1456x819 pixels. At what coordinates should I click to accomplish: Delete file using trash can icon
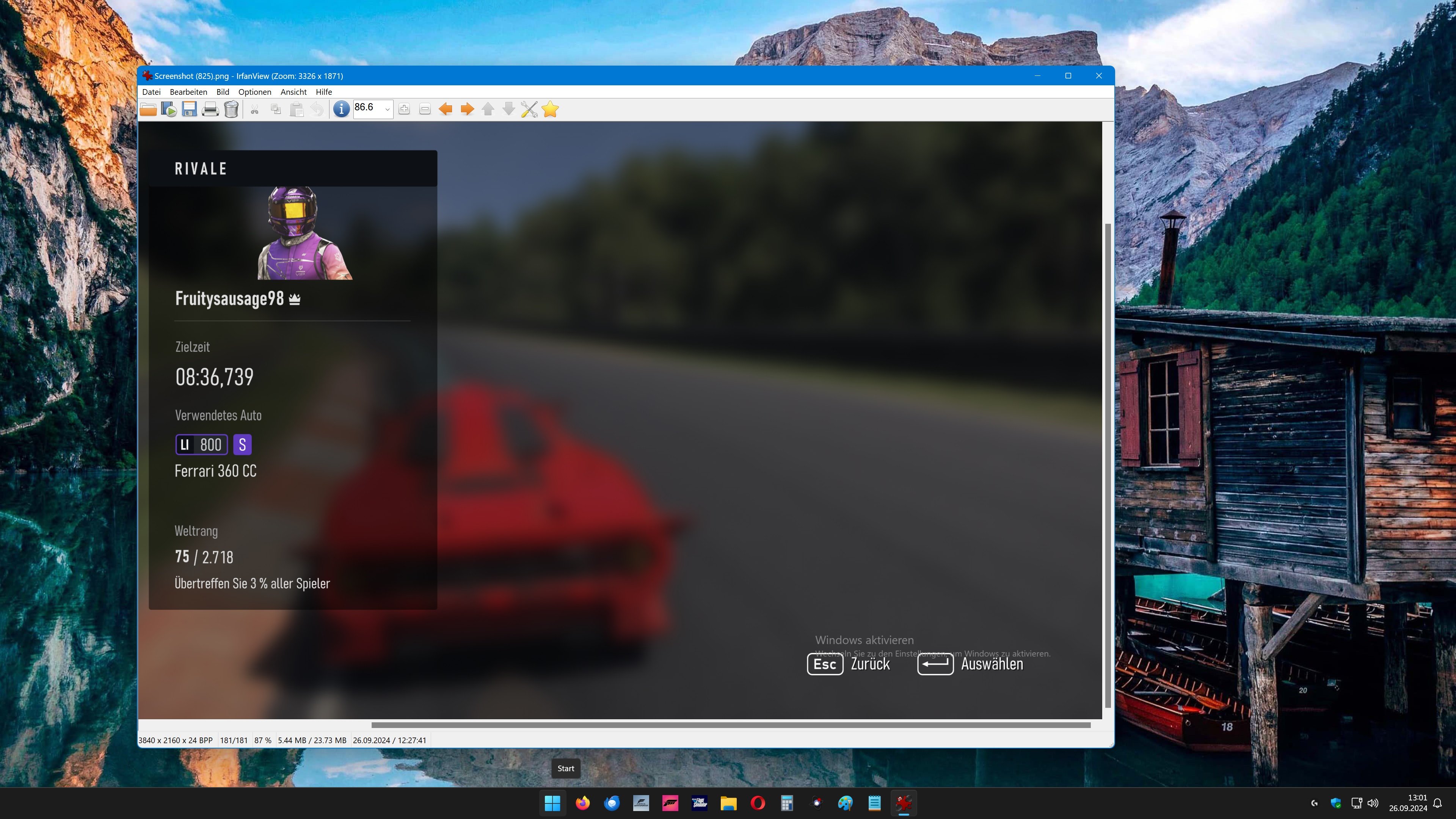231,109
